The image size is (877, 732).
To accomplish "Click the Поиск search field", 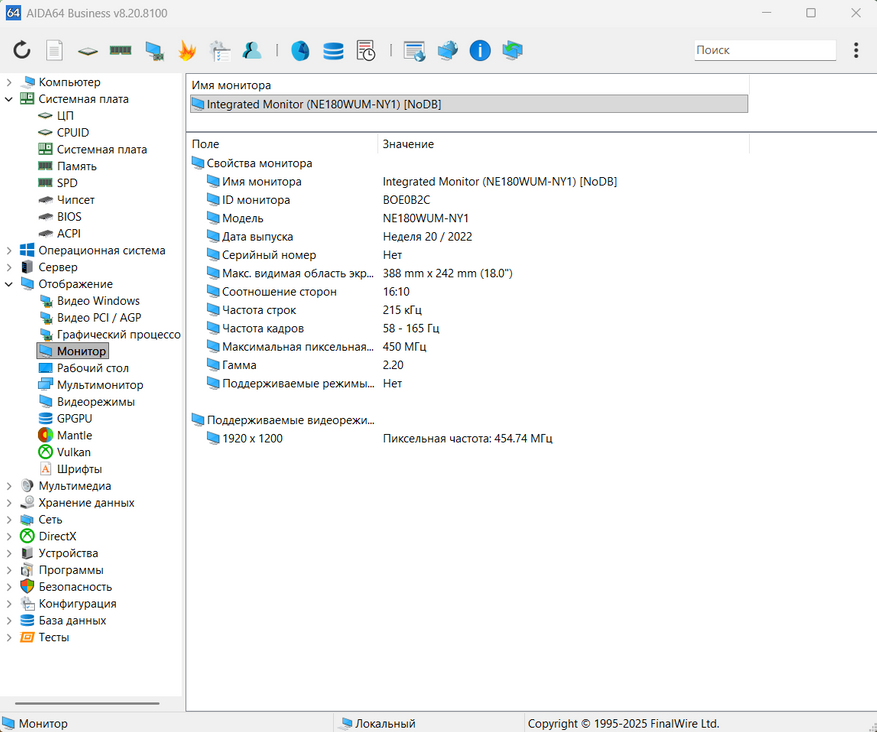I will coord(765,50).
